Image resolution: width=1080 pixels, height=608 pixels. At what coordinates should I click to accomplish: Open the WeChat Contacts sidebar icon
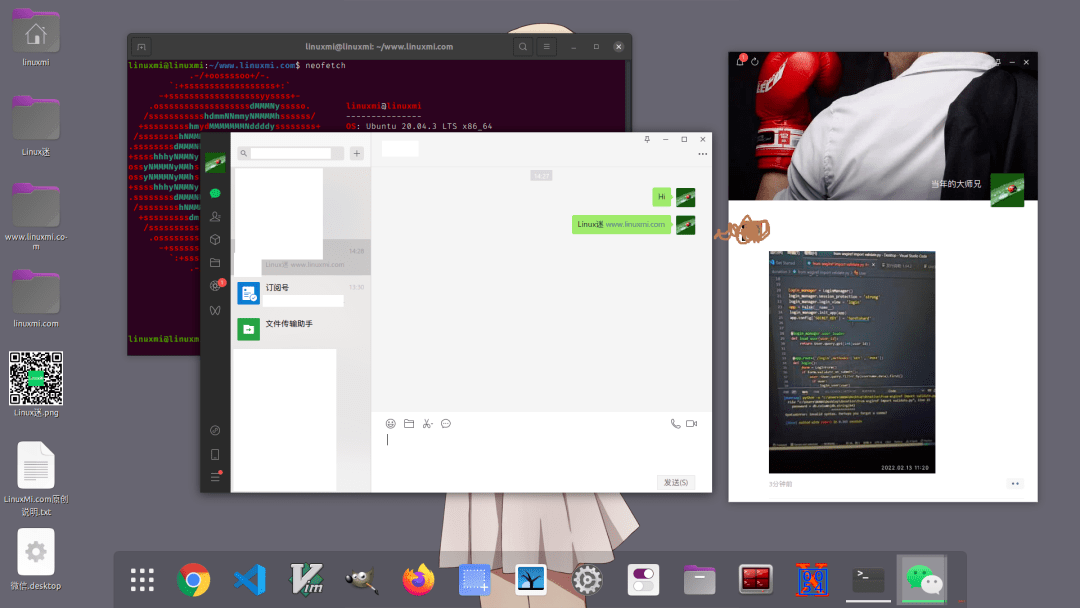[x=215, y=216]
